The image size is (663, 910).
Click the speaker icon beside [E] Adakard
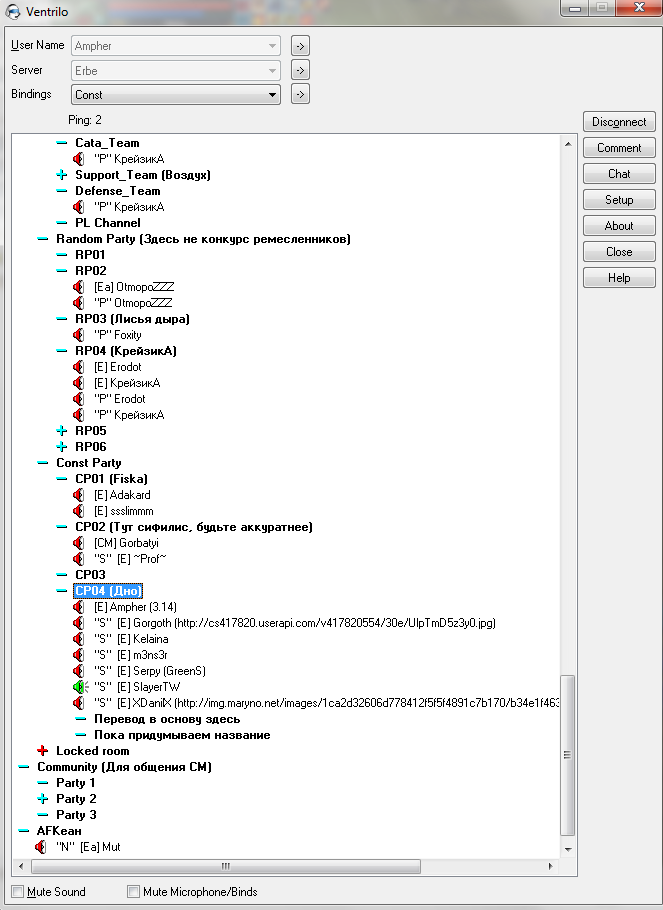point(78,495)
